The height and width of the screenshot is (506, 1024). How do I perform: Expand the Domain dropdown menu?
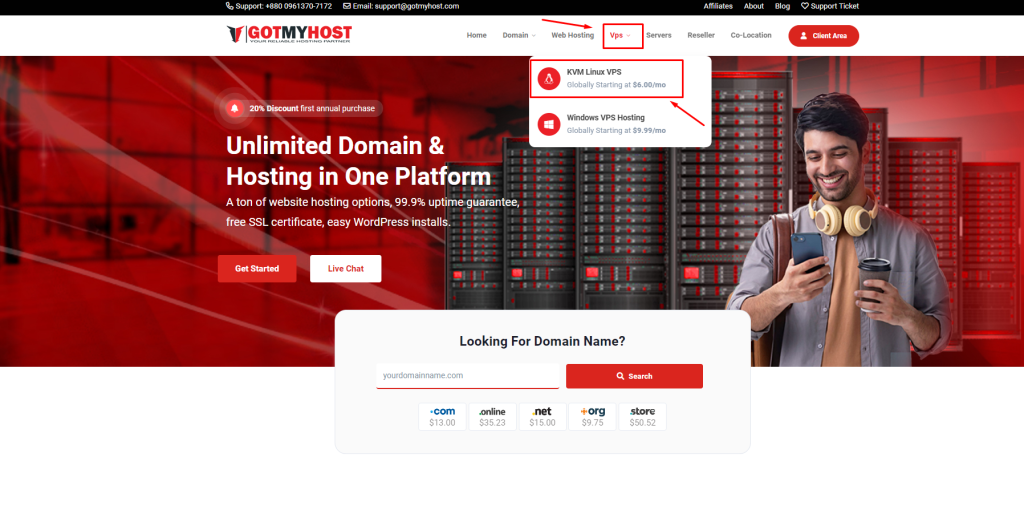(518, 35)
